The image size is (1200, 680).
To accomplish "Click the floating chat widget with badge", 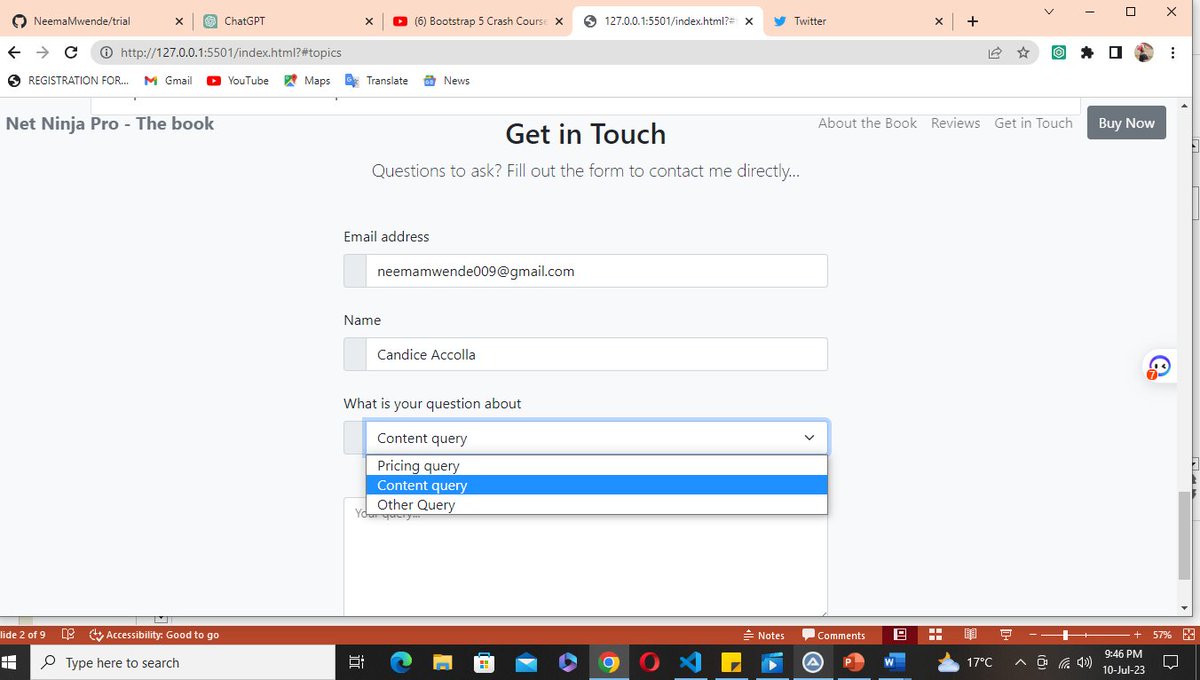I will [1158, 367].
